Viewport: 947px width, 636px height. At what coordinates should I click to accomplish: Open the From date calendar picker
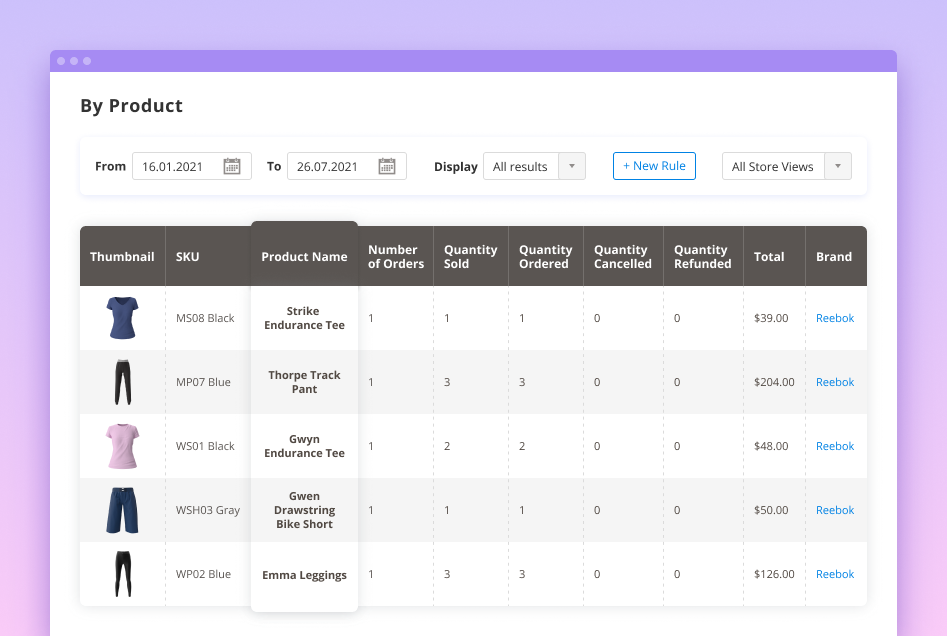(x=235, y=166)
